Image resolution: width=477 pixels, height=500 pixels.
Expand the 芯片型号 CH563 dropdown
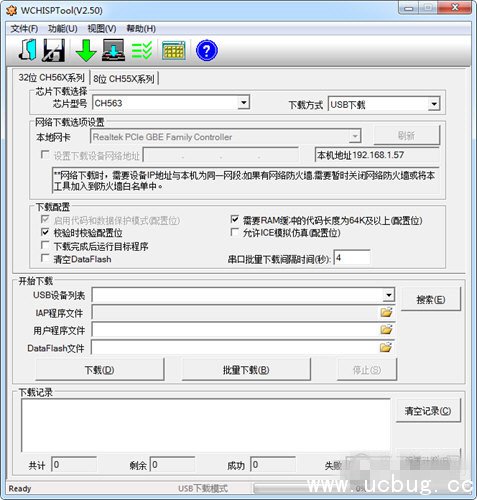coord(244,103)
